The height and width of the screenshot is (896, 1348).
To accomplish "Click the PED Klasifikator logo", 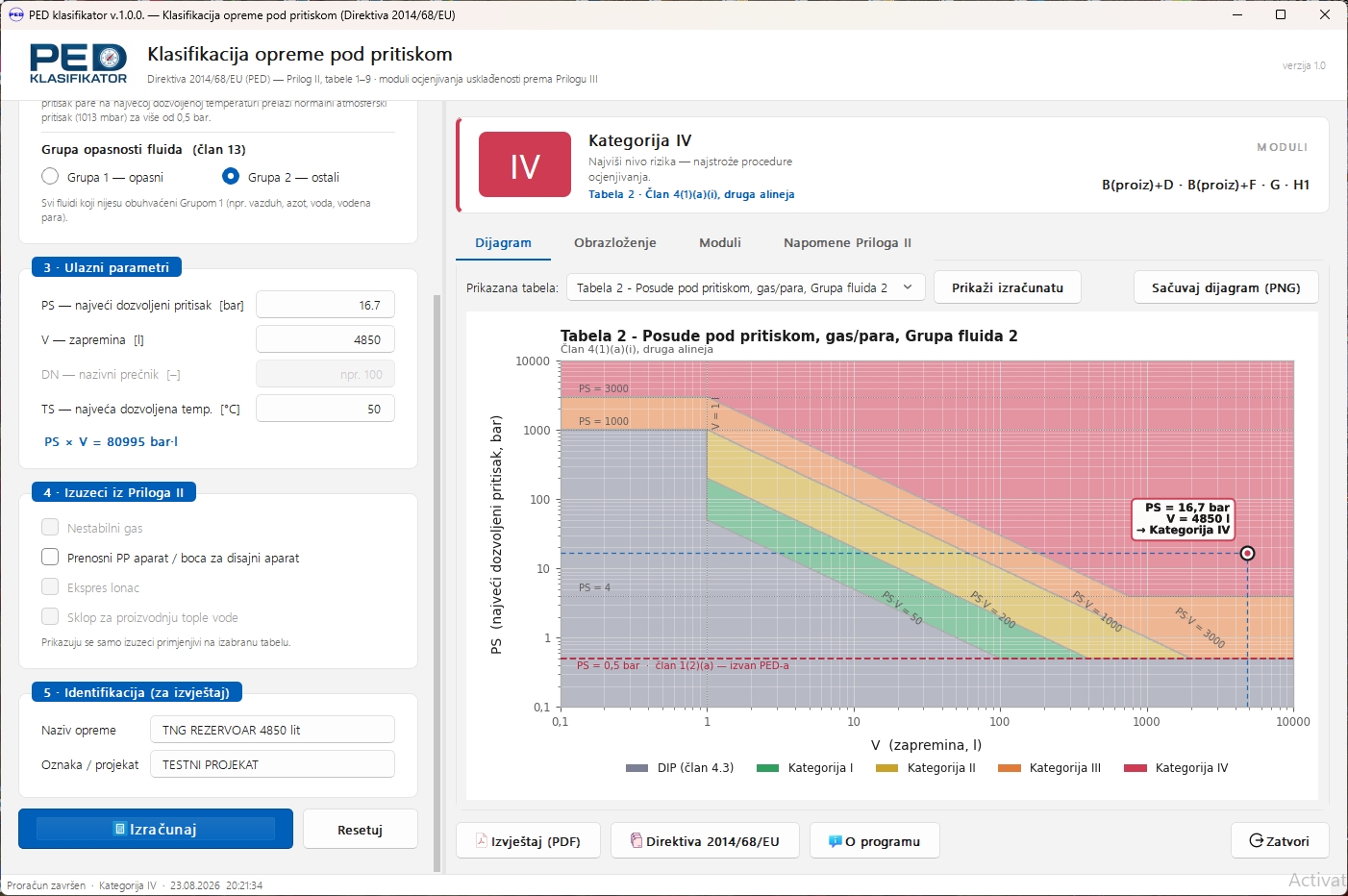I will (x=78, y=63).
